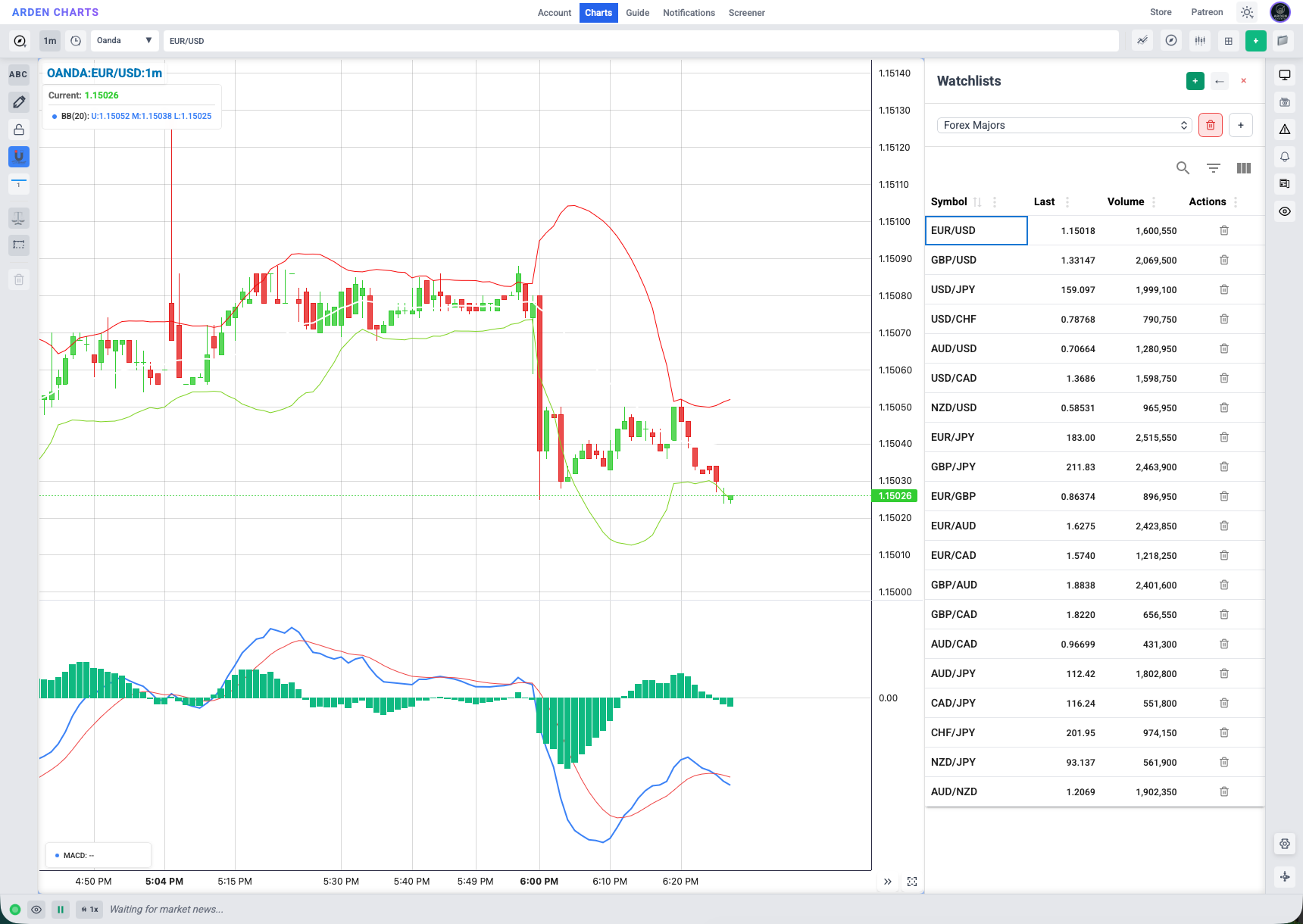Pause the market news ticker
The height and width of the screenshot is (924, 1303).
point(60,909)
